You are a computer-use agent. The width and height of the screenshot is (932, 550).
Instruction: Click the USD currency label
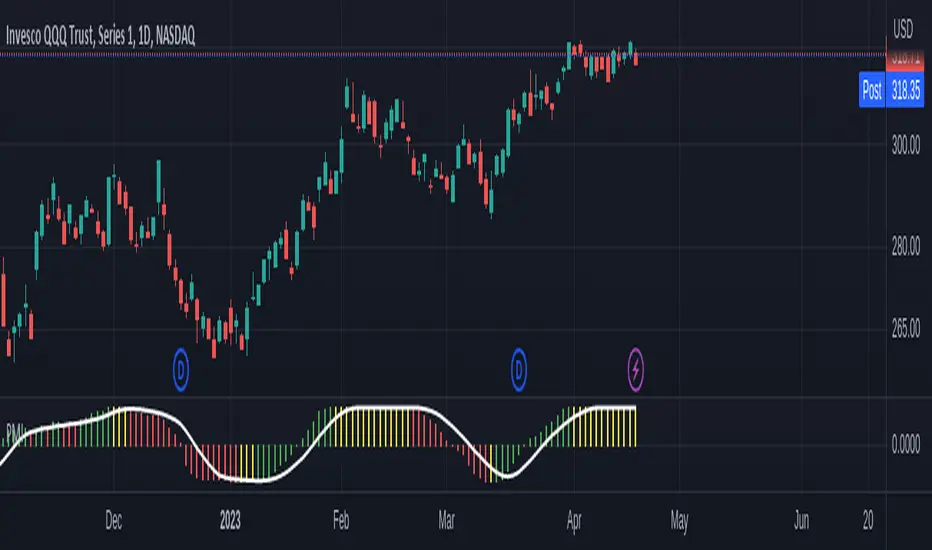[903, 29]
